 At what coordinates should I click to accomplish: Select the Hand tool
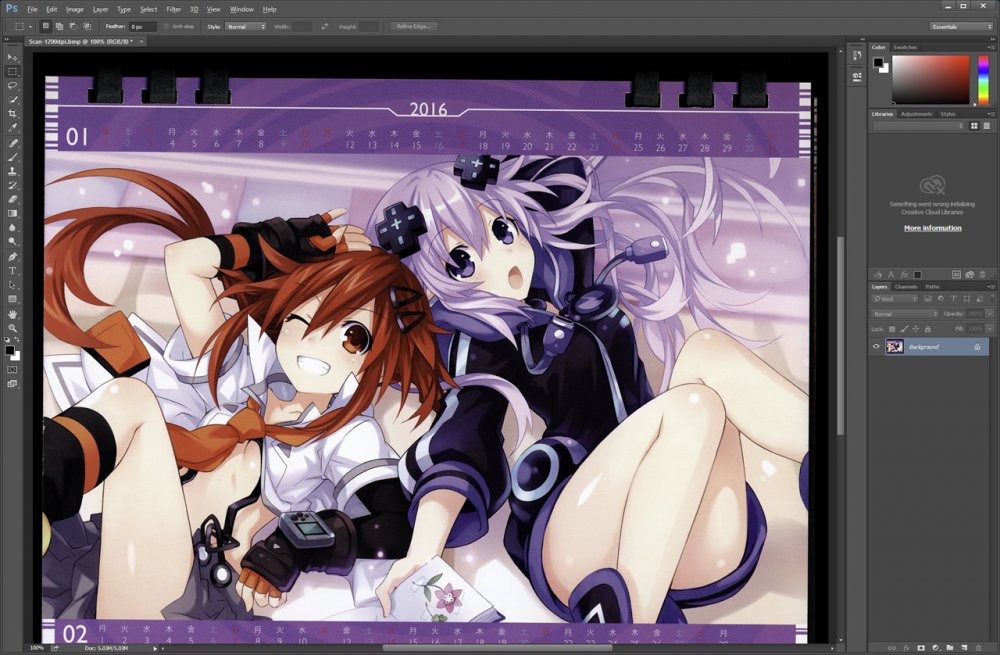pos(12,314)
